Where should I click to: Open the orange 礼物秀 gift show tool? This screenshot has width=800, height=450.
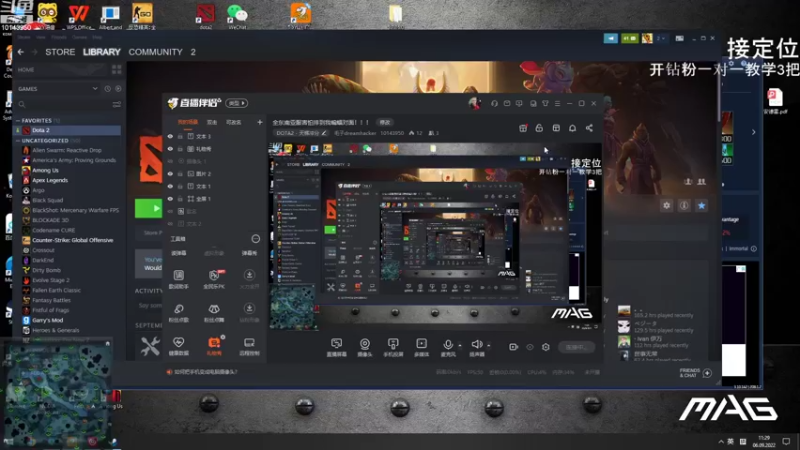(x=214, y=346)
